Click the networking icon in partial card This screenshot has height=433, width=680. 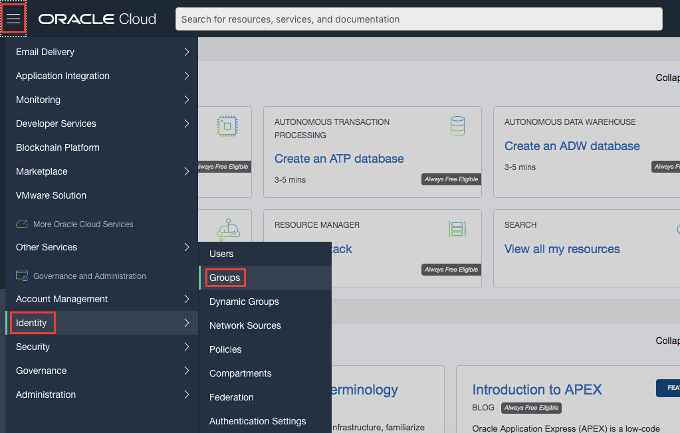pyautogui.click(x=229, y=229)
